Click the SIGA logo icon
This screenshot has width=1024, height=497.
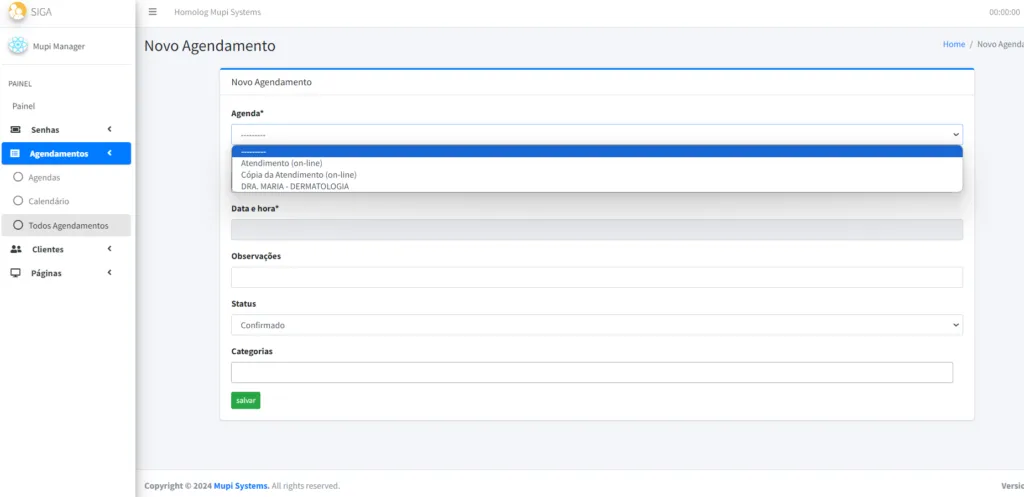pyautogui.click(x=17, y=12)
